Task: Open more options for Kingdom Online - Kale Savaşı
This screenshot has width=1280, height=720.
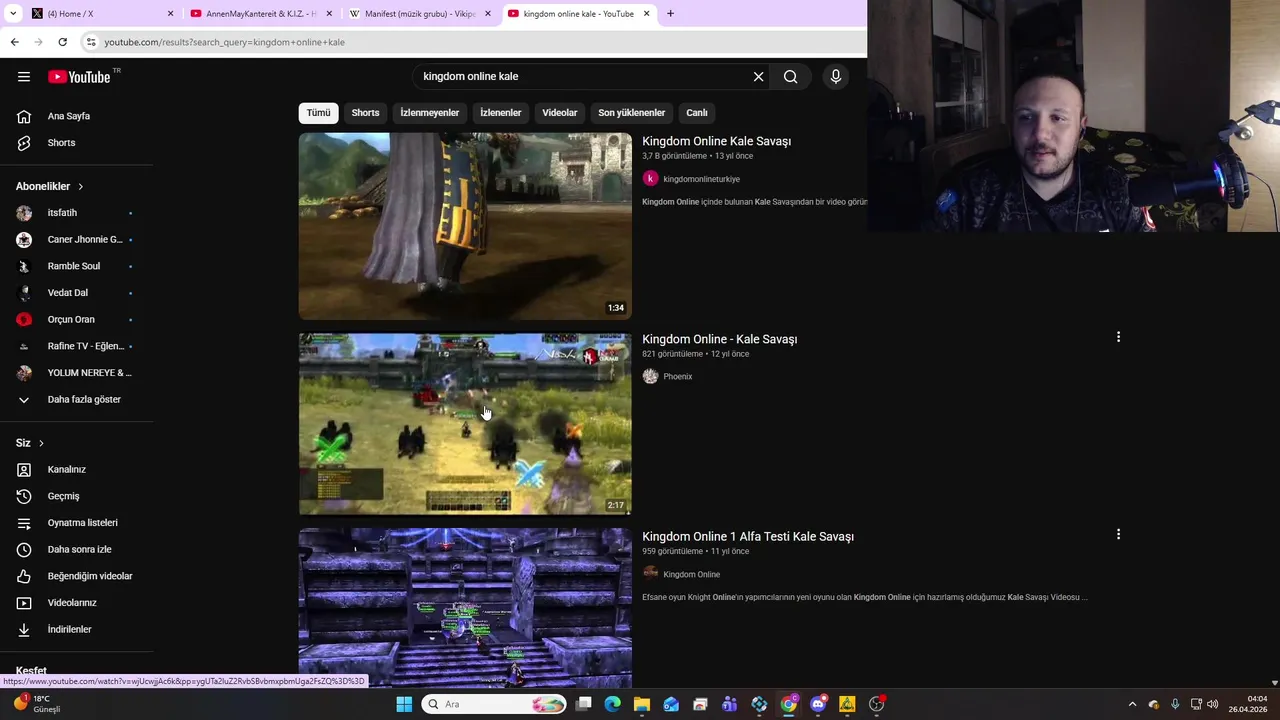Action: pyautogui.click(x=1118, y=337)
